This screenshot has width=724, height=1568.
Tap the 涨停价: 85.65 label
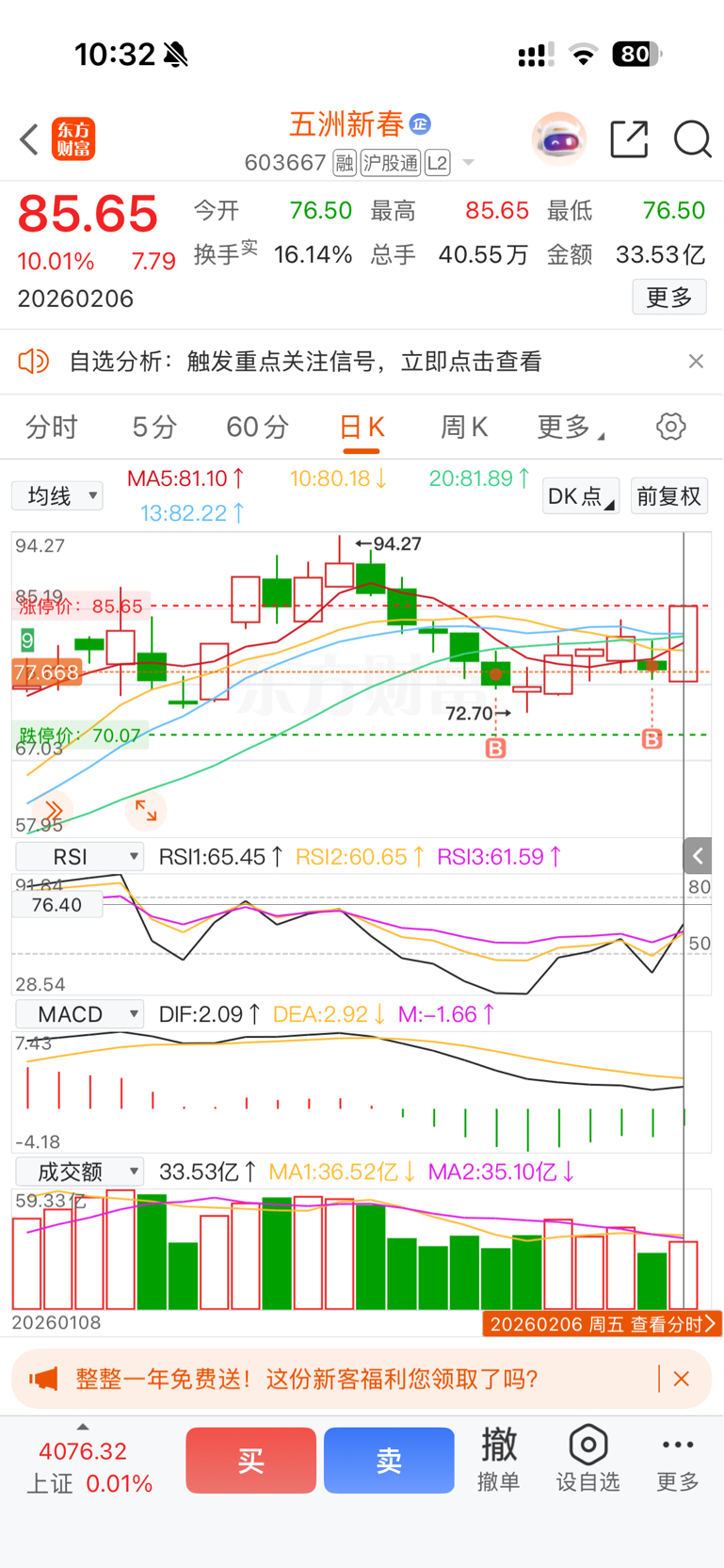81,606
